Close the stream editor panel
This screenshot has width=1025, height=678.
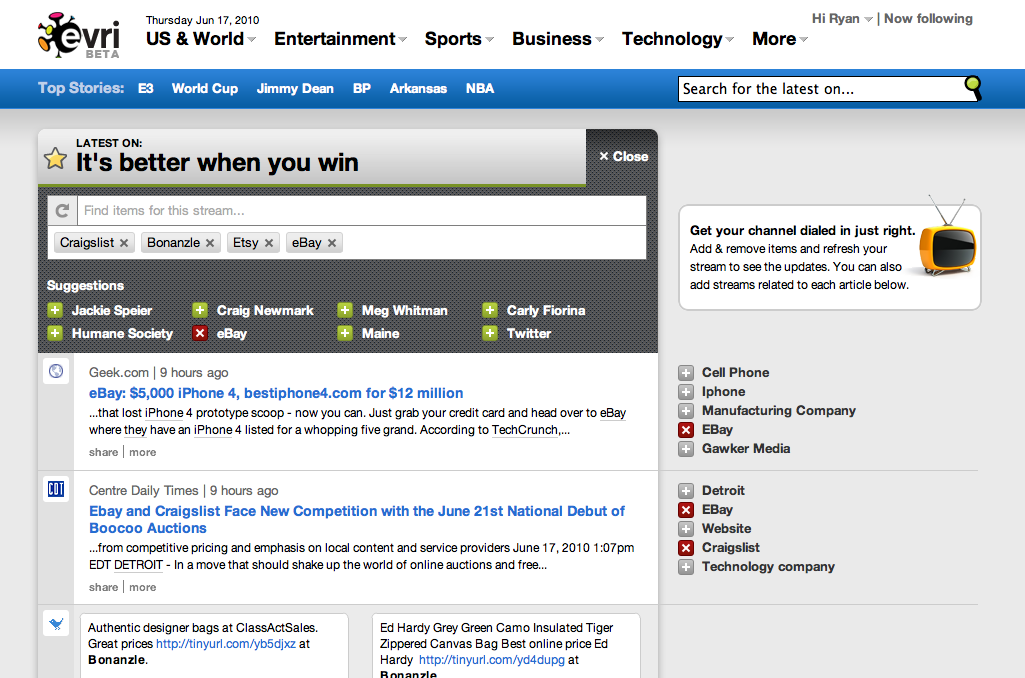[624, 156]
